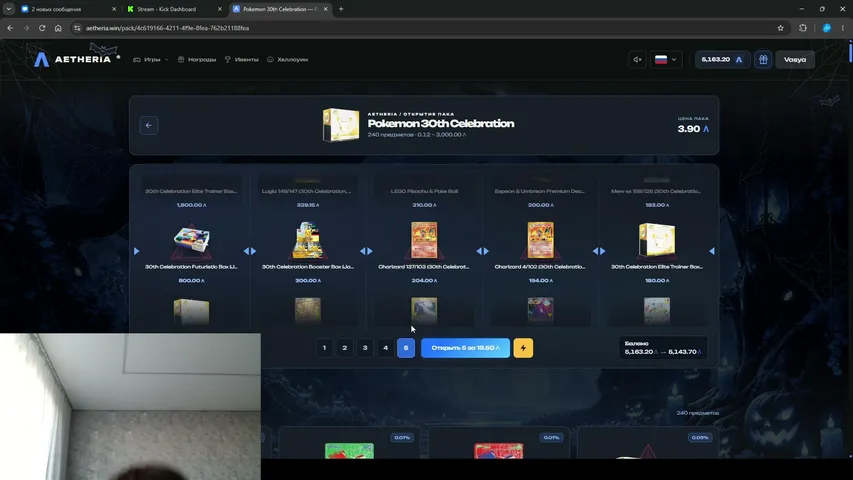Screen dimensions: 853x480
Task: Open a new browser tab
Action: click(x=341, y=9)
